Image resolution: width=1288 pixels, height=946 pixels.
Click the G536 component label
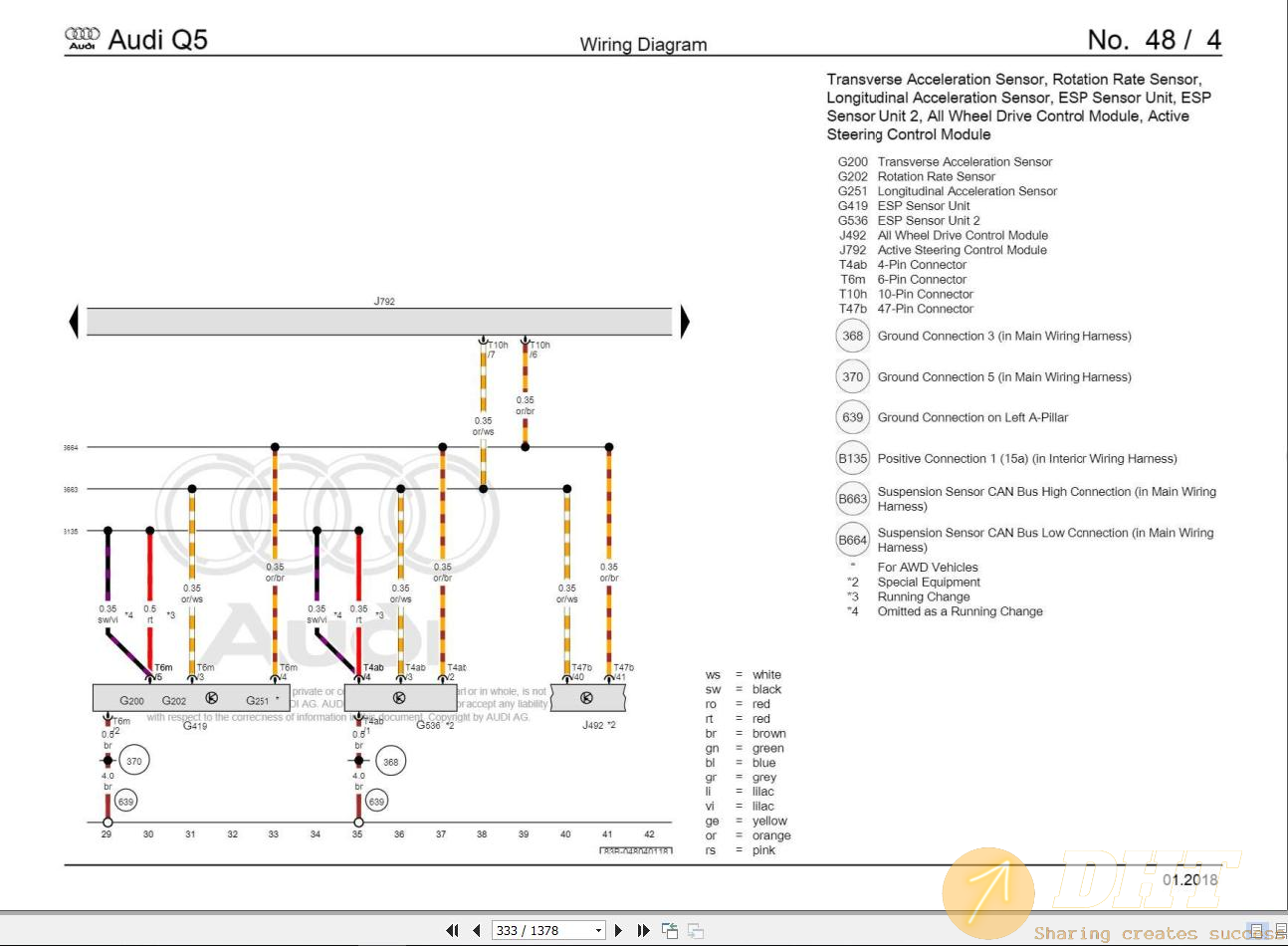click(428, 725)
